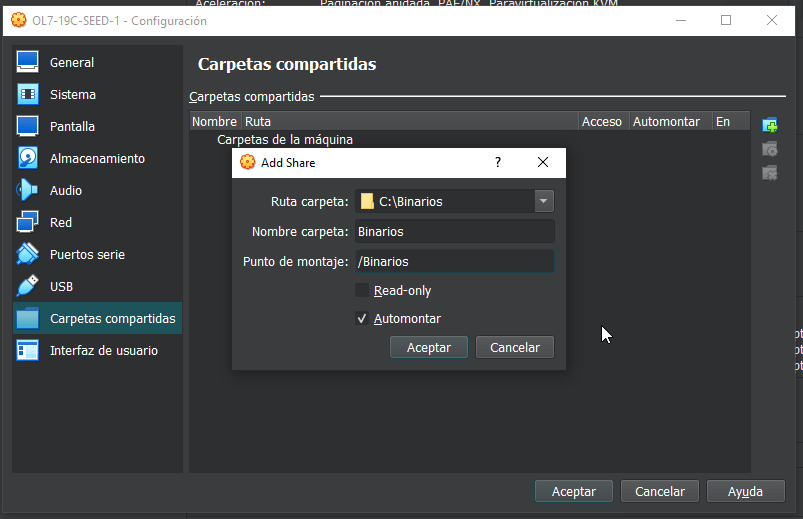Expand the Ruta carpeta dropdown arrow

click(543, 201)
